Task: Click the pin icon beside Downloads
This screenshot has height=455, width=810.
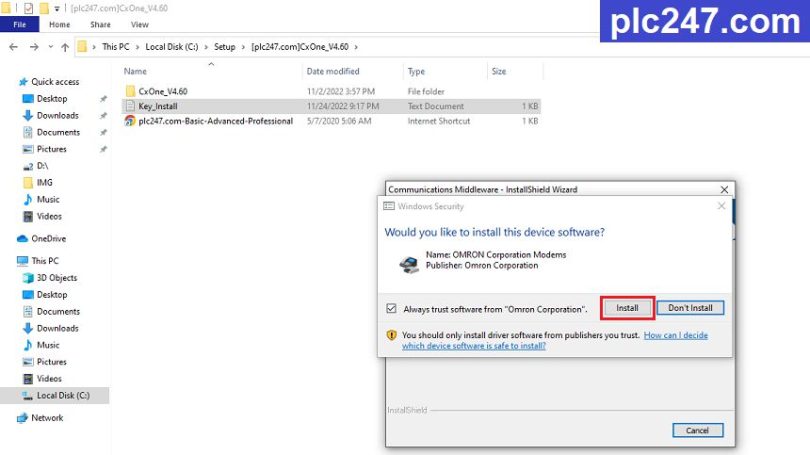Action: pos(103,115)
